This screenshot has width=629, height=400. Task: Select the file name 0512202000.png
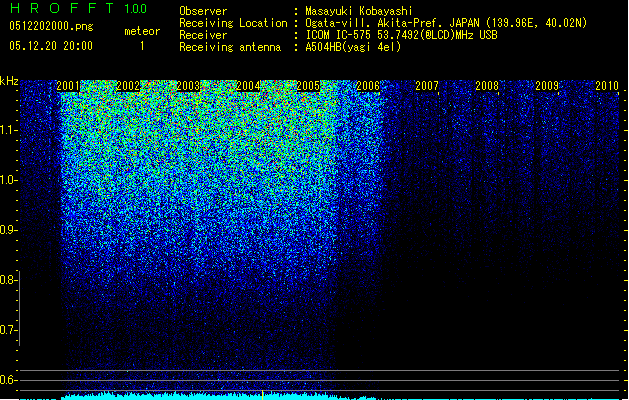click(51, 26)
